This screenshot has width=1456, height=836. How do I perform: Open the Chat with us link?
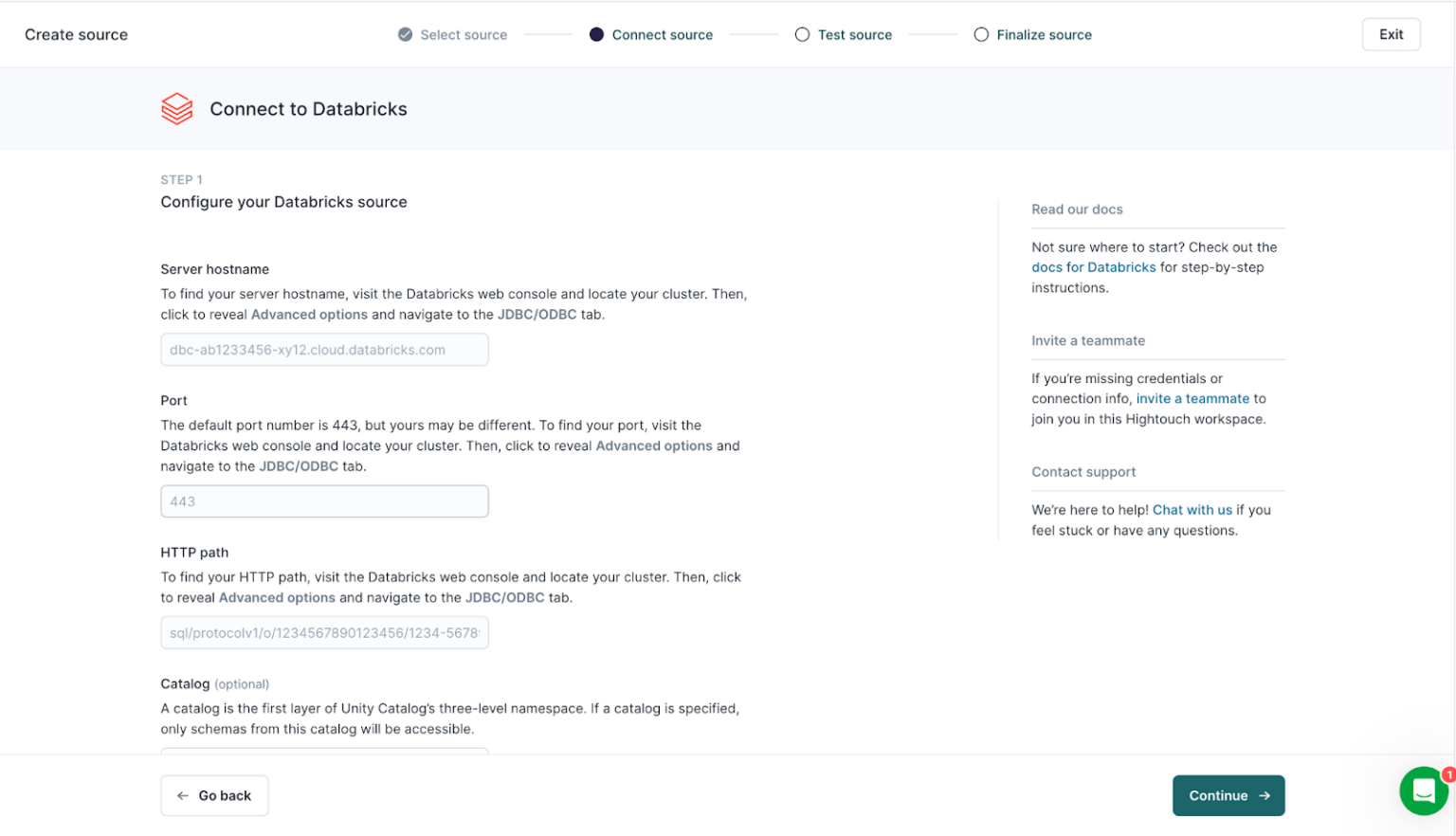1192,510
